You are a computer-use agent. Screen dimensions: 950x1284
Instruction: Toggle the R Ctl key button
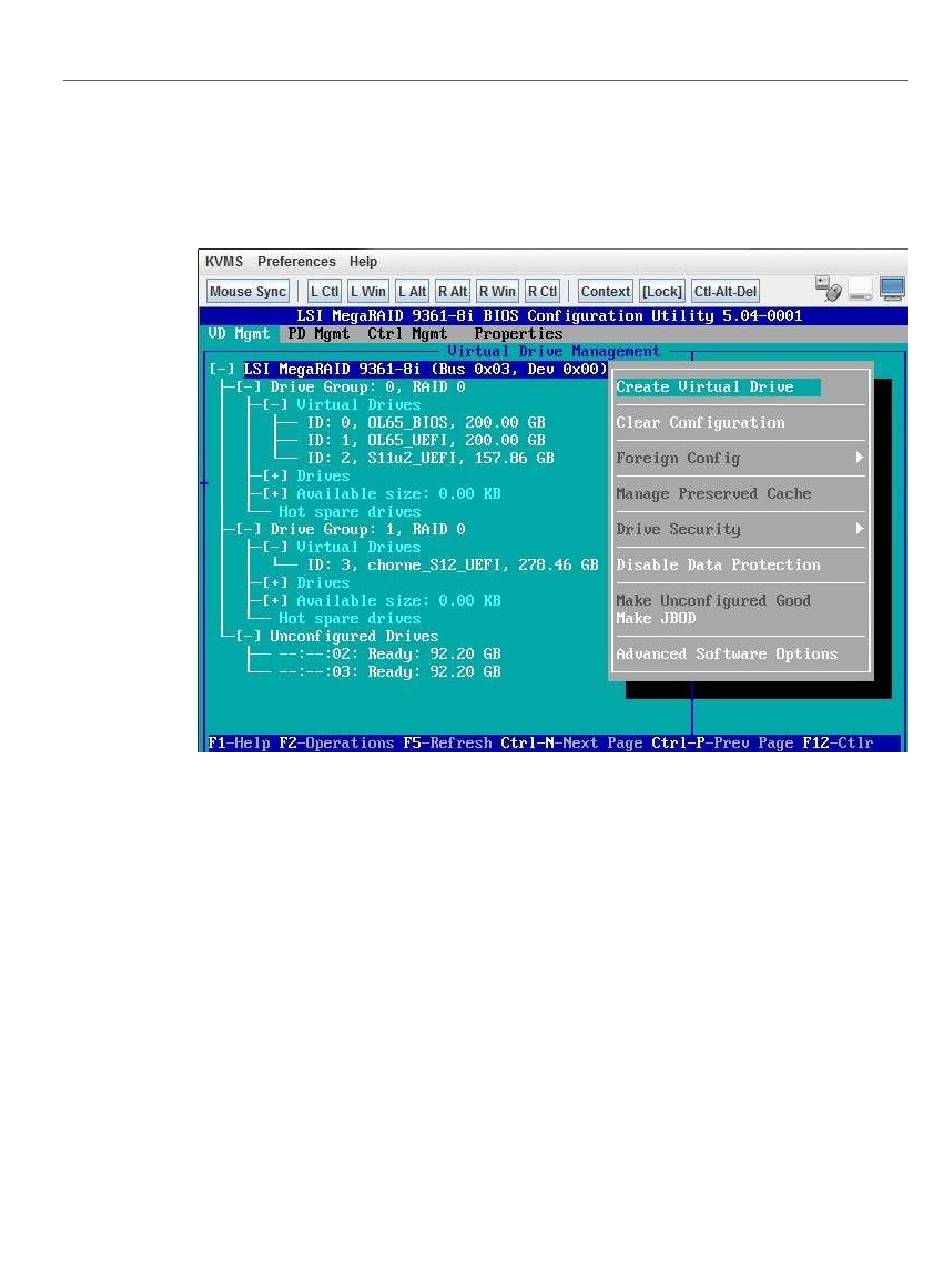(542, 291)
